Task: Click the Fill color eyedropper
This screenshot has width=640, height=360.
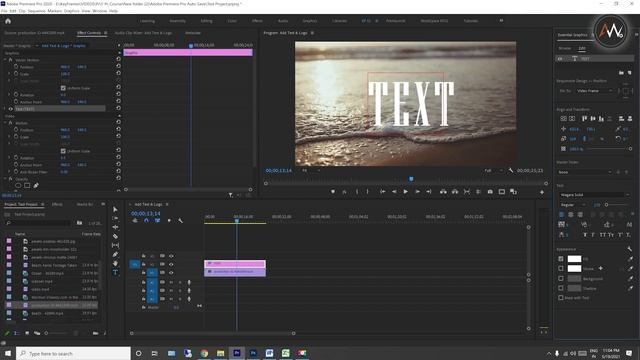Action: 630,259
